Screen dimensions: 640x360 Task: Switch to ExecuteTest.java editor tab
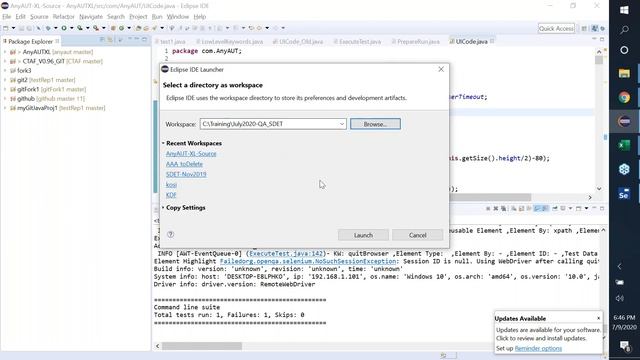[360, 42]
